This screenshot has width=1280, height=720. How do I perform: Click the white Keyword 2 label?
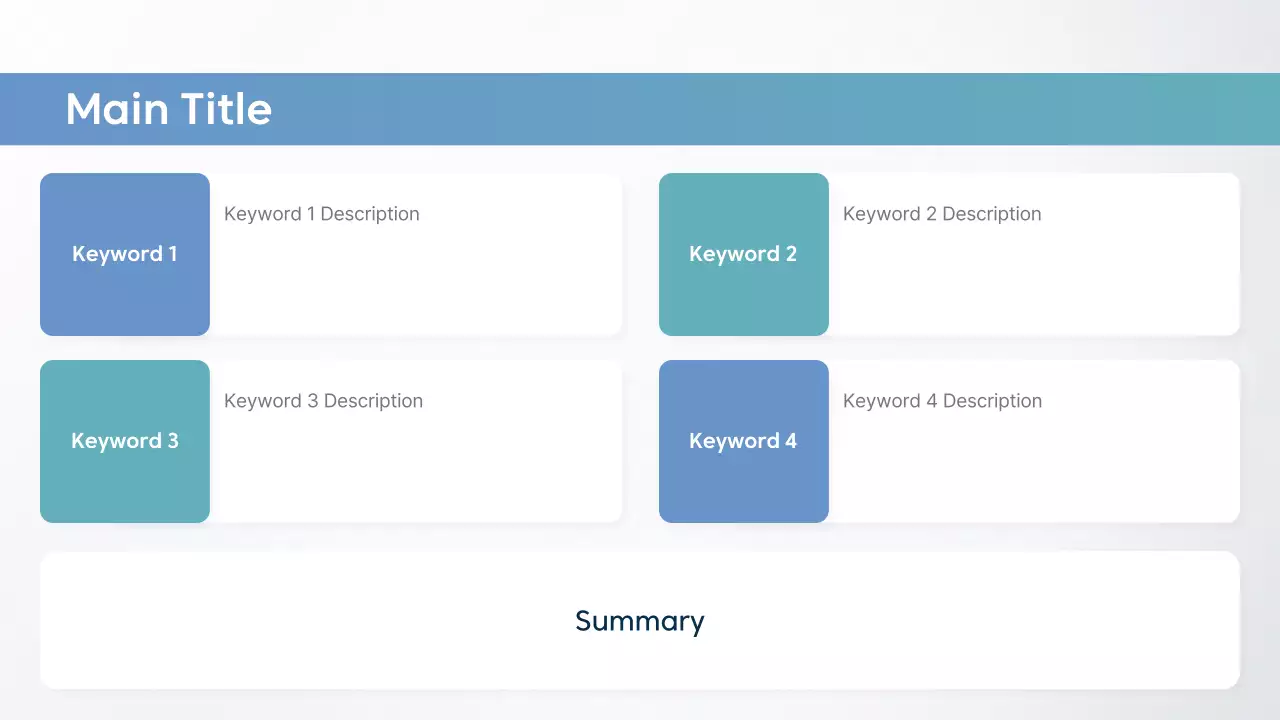(x=743, y=254)
